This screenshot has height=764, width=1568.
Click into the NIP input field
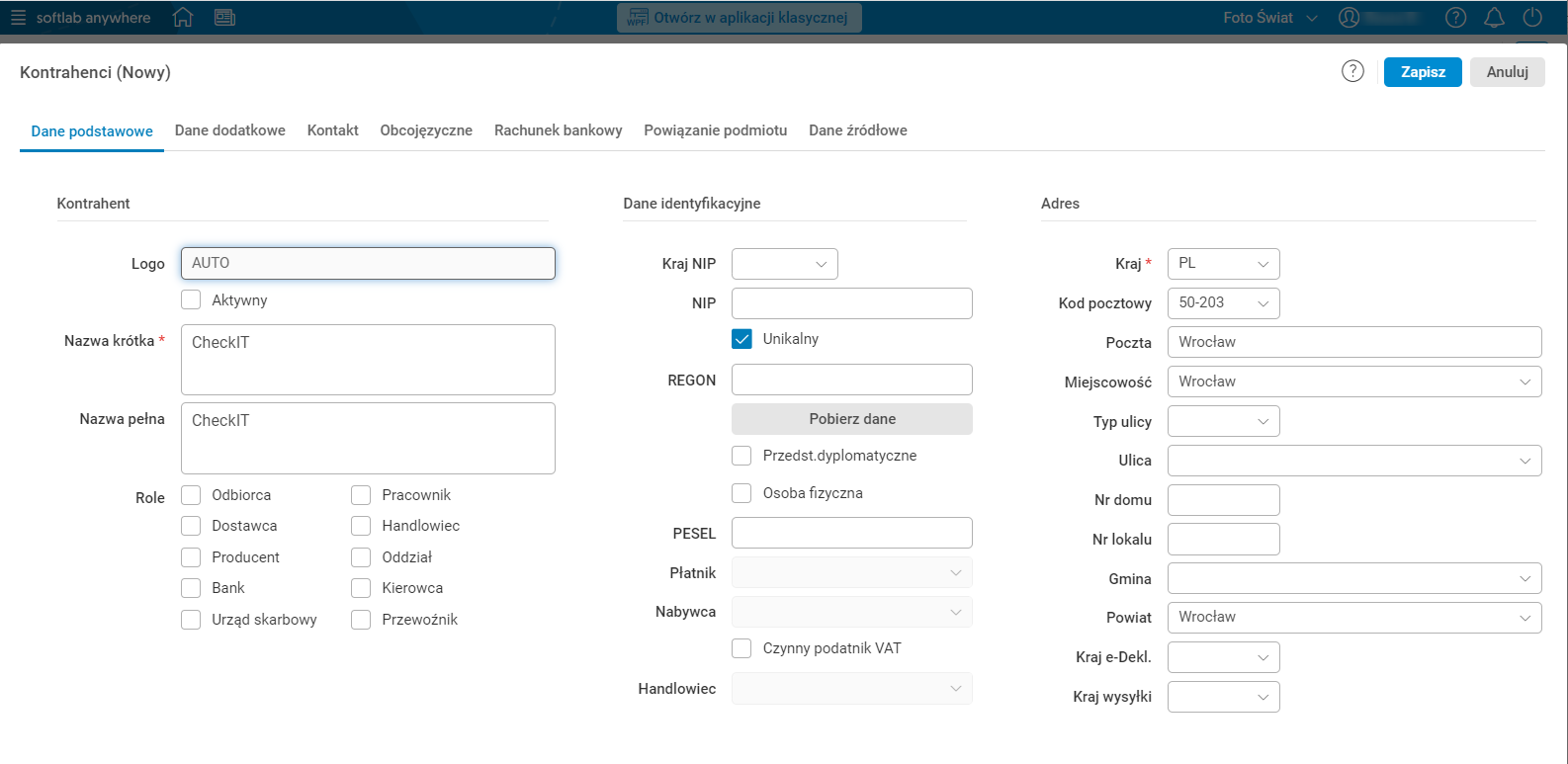851,303
